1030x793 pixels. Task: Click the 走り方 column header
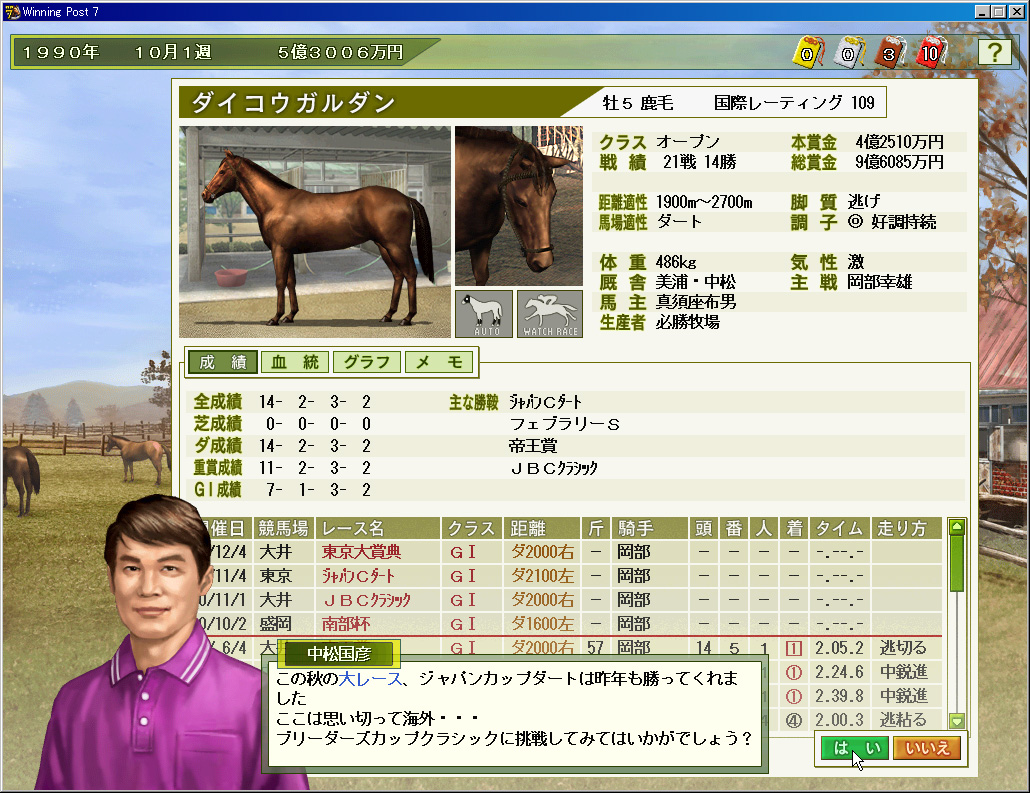pos(907,528)
